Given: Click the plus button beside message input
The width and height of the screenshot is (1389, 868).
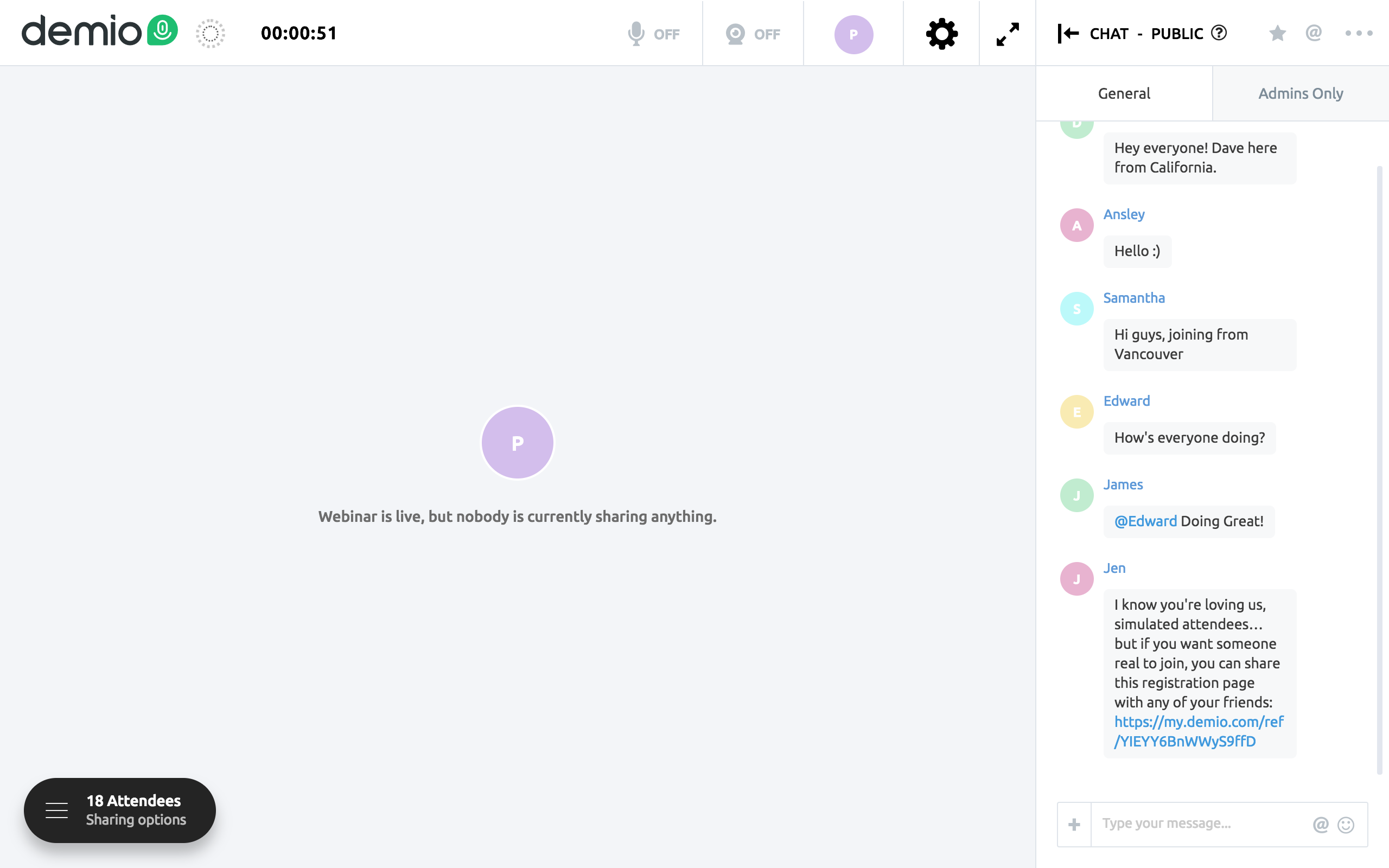Looking at the screenshot, I should (1074, 825).
